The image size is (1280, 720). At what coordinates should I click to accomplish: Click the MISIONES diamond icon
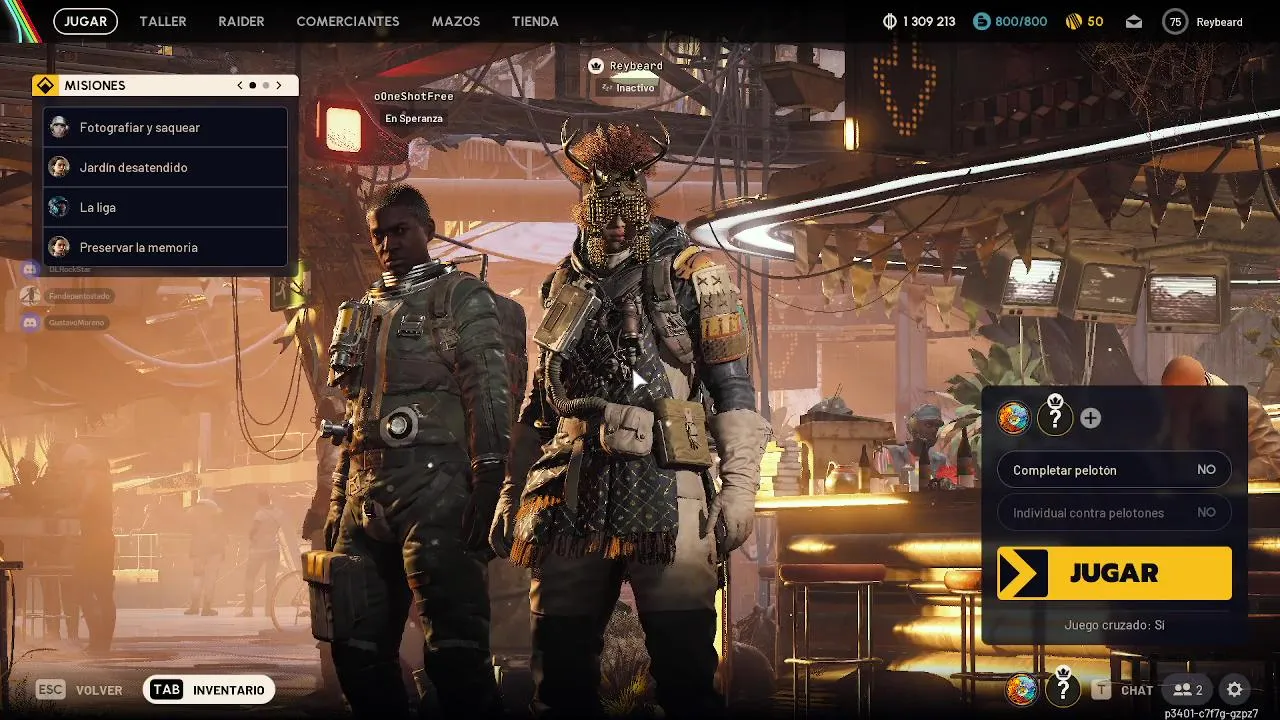[x=45, y=86]
